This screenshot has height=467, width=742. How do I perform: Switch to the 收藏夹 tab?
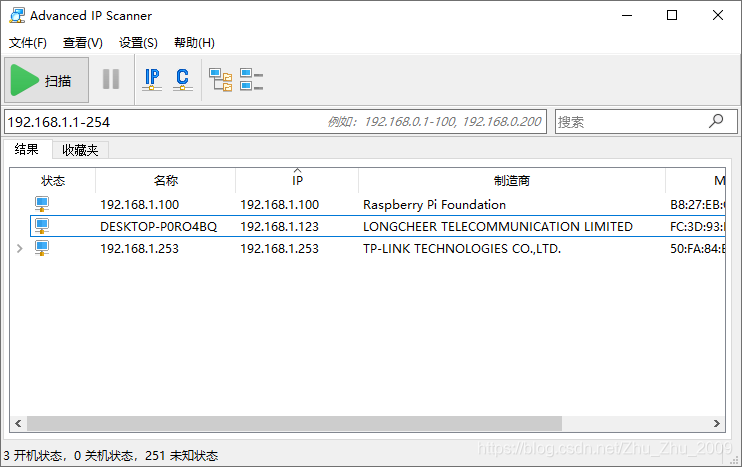pos(80,150)
